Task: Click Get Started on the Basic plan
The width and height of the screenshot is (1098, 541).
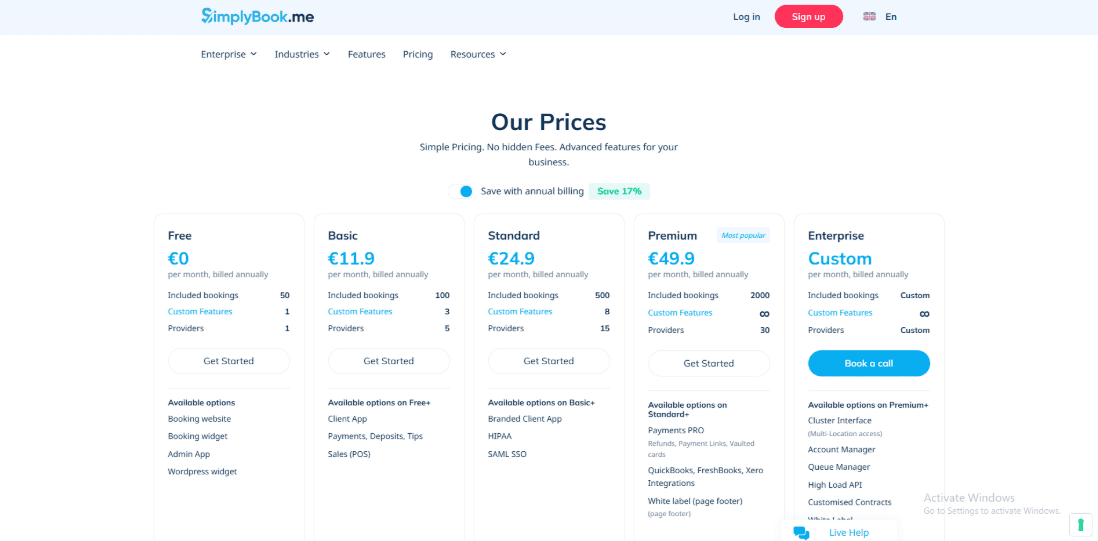Action: [x=389, y=361]
